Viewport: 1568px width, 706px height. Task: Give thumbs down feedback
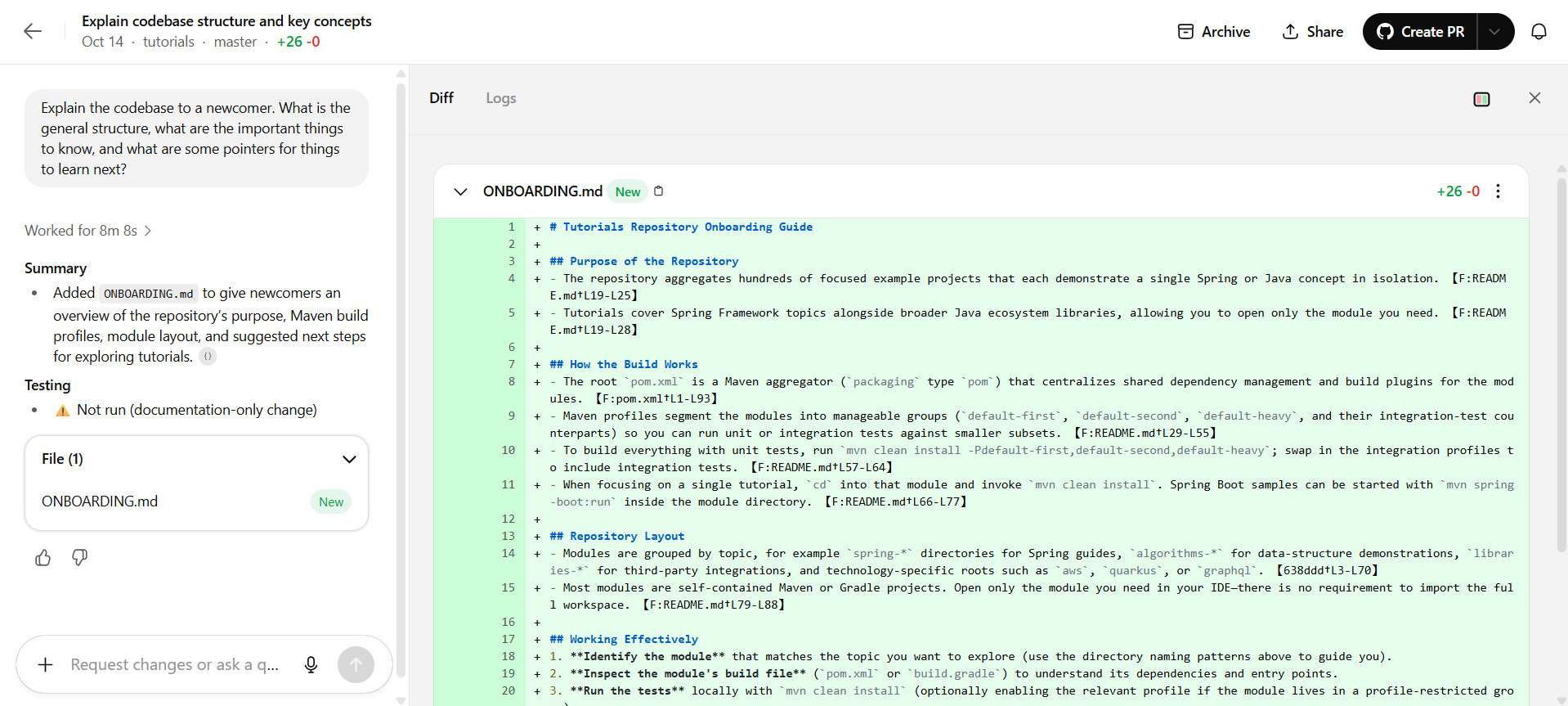point(79,558)
